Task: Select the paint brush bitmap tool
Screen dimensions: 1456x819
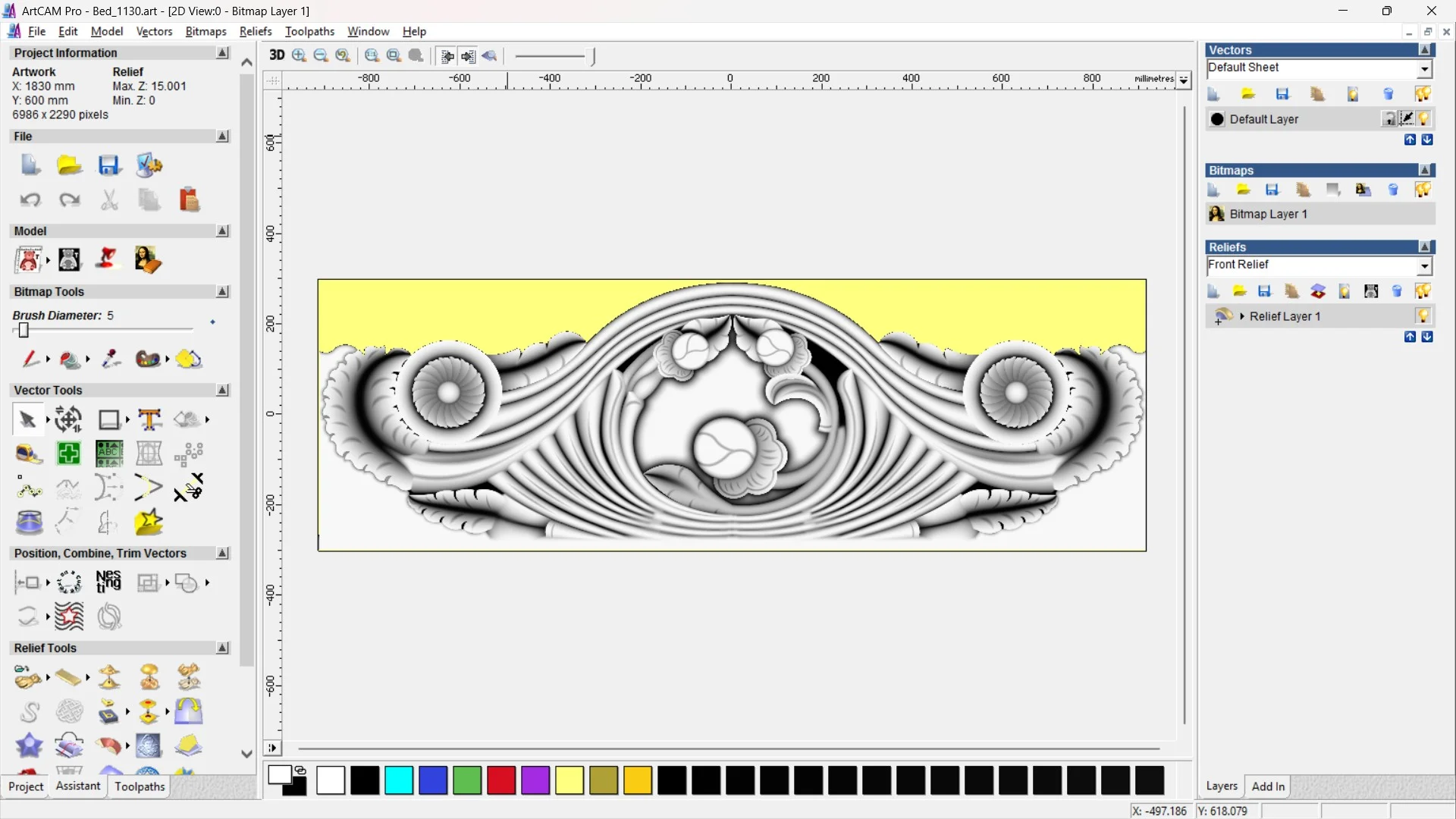Action: tap(30, 359)
